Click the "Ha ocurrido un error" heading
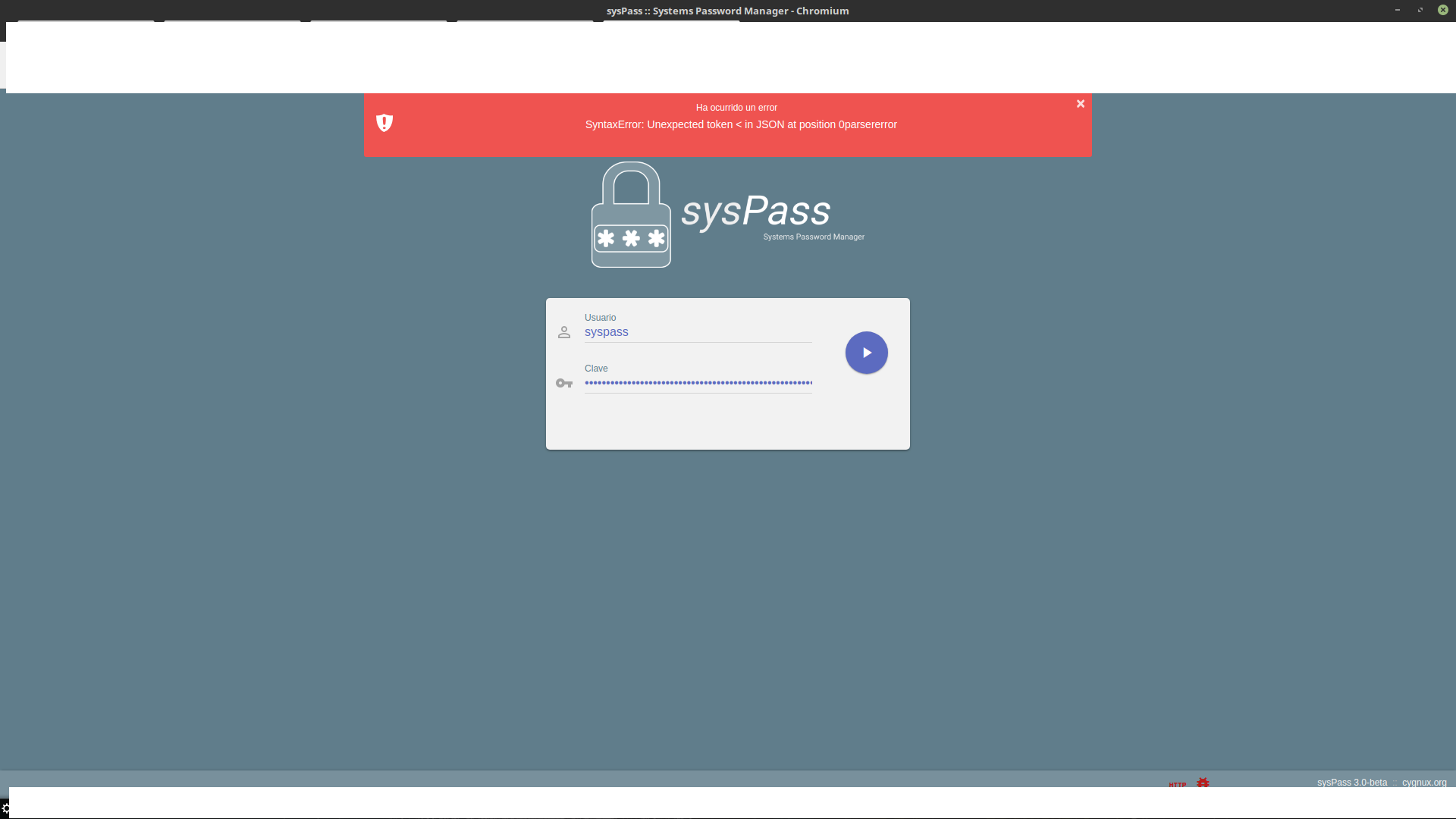This screenshot has width=1456, height=819. pyautogui.click(x=736, y=108)
